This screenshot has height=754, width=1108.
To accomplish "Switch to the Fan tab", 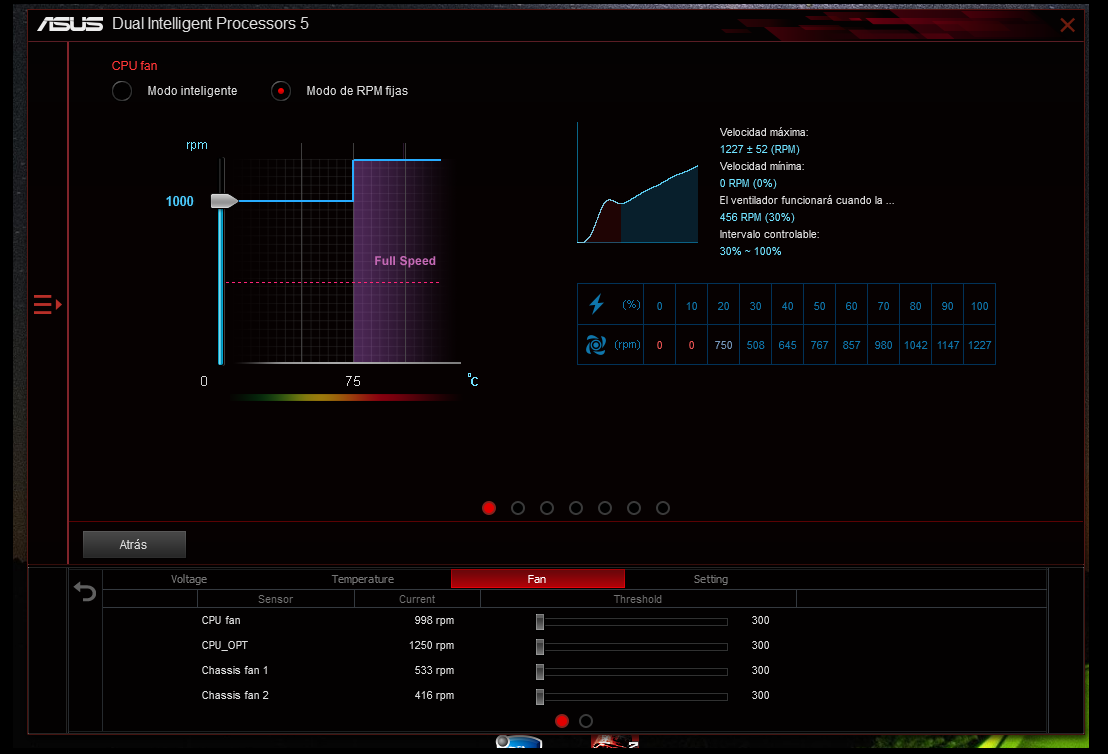I will 537,579.
